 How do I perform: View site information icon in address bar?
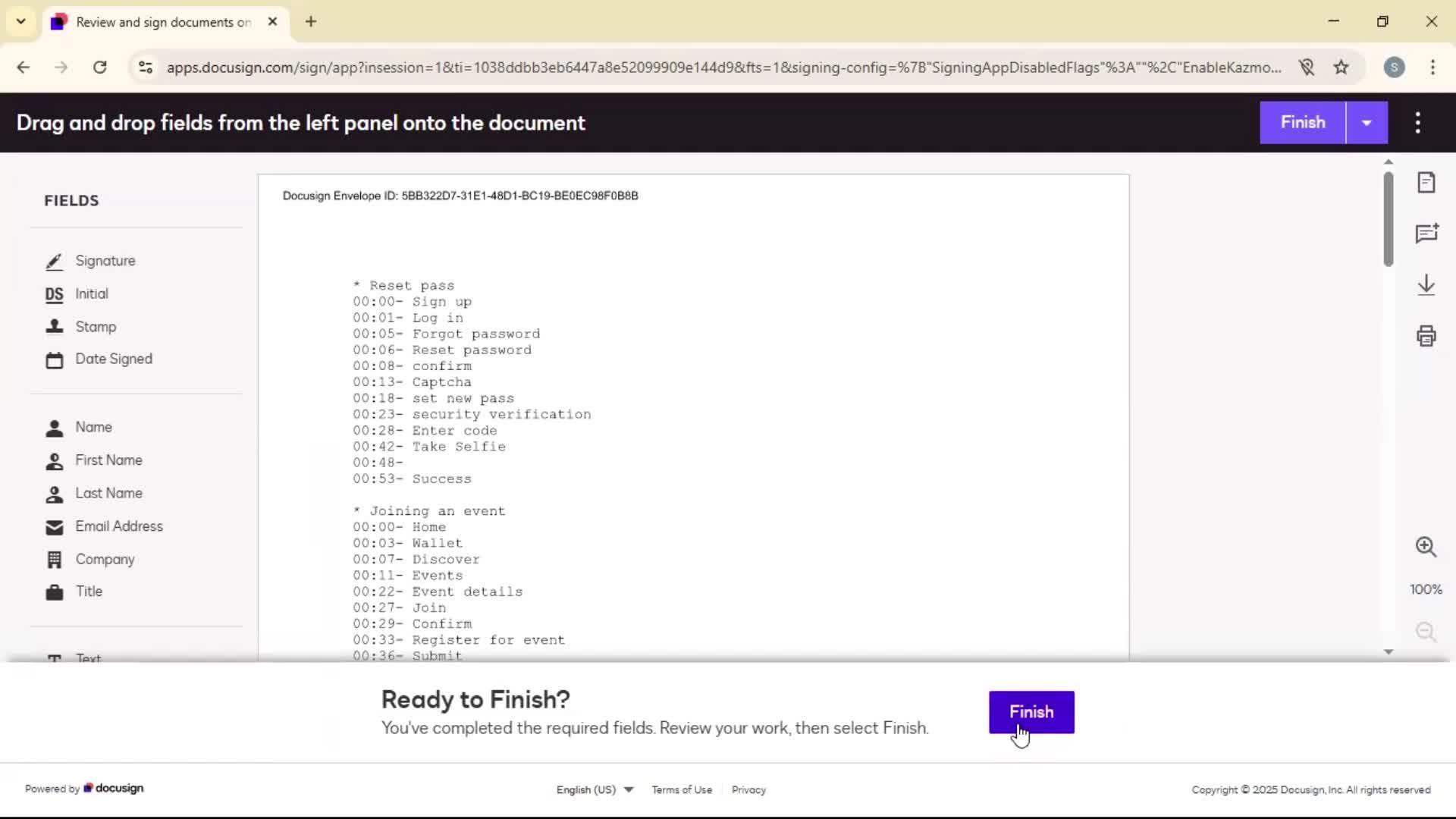146,67
